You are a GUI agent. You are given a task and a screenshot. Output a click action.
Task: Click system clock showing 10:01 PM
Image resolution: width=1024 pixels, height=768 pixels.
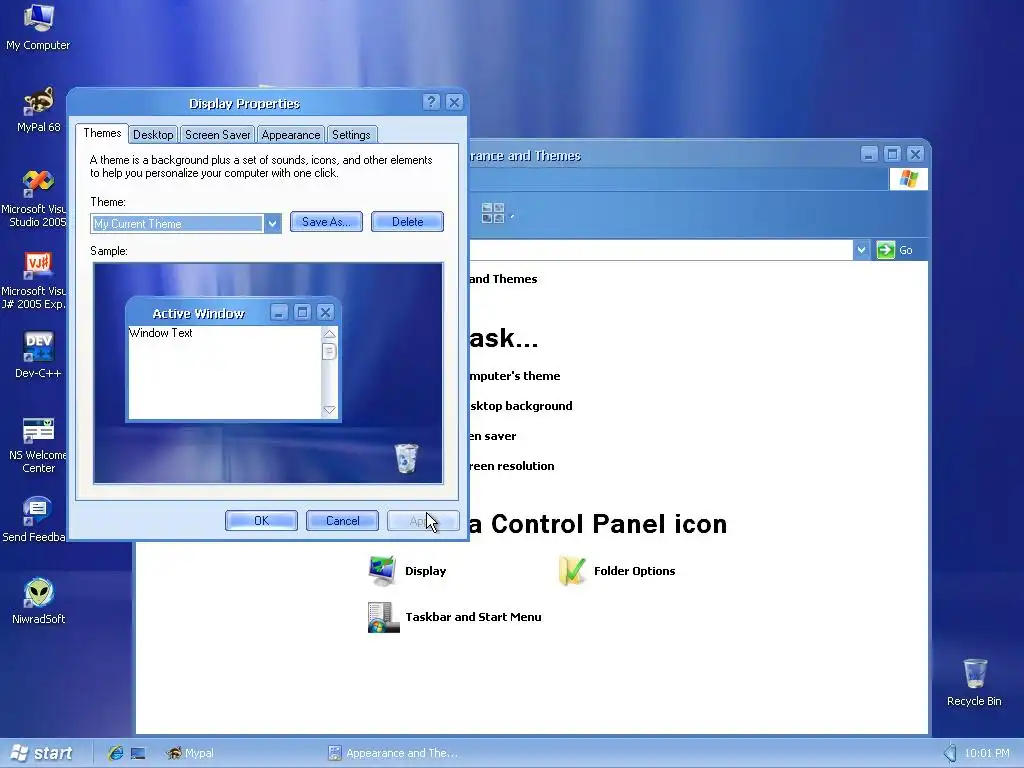(987, 753)
